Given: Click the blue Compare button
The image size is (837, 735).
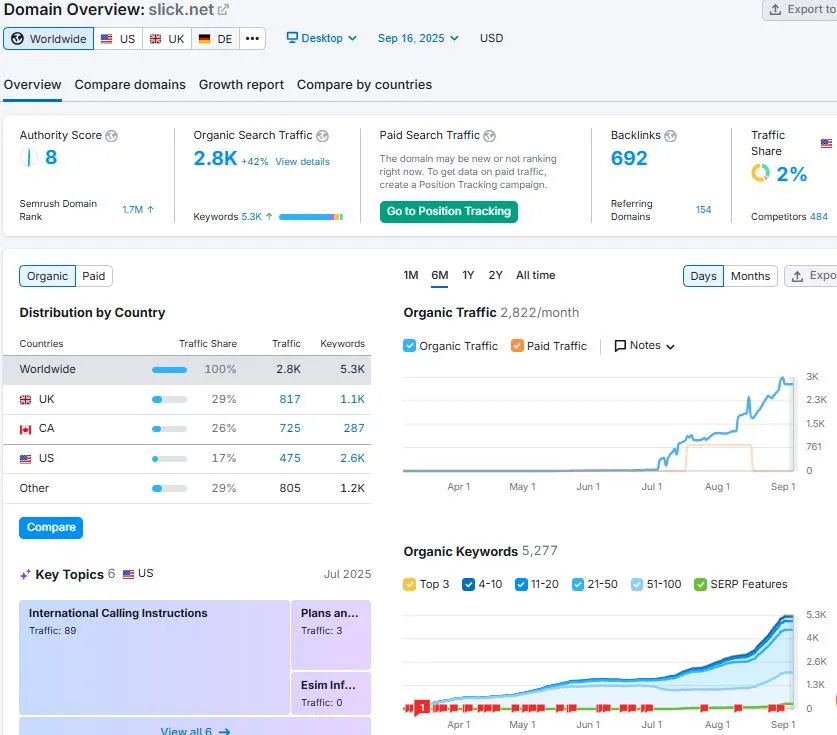Looking at the screenshot, I should point(51,527).
